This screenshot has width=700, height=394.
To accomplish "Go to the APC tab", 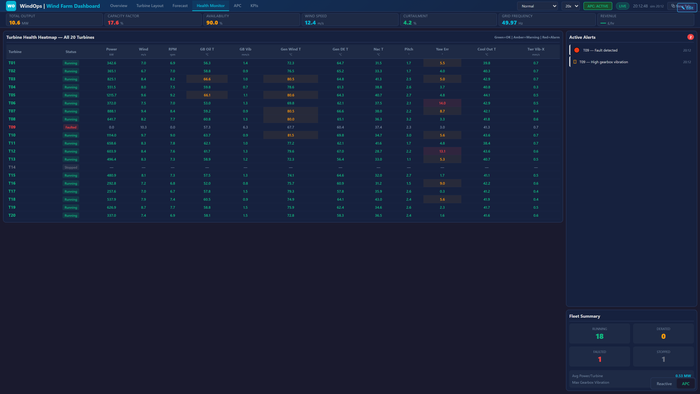I will (x=238, y=6).
